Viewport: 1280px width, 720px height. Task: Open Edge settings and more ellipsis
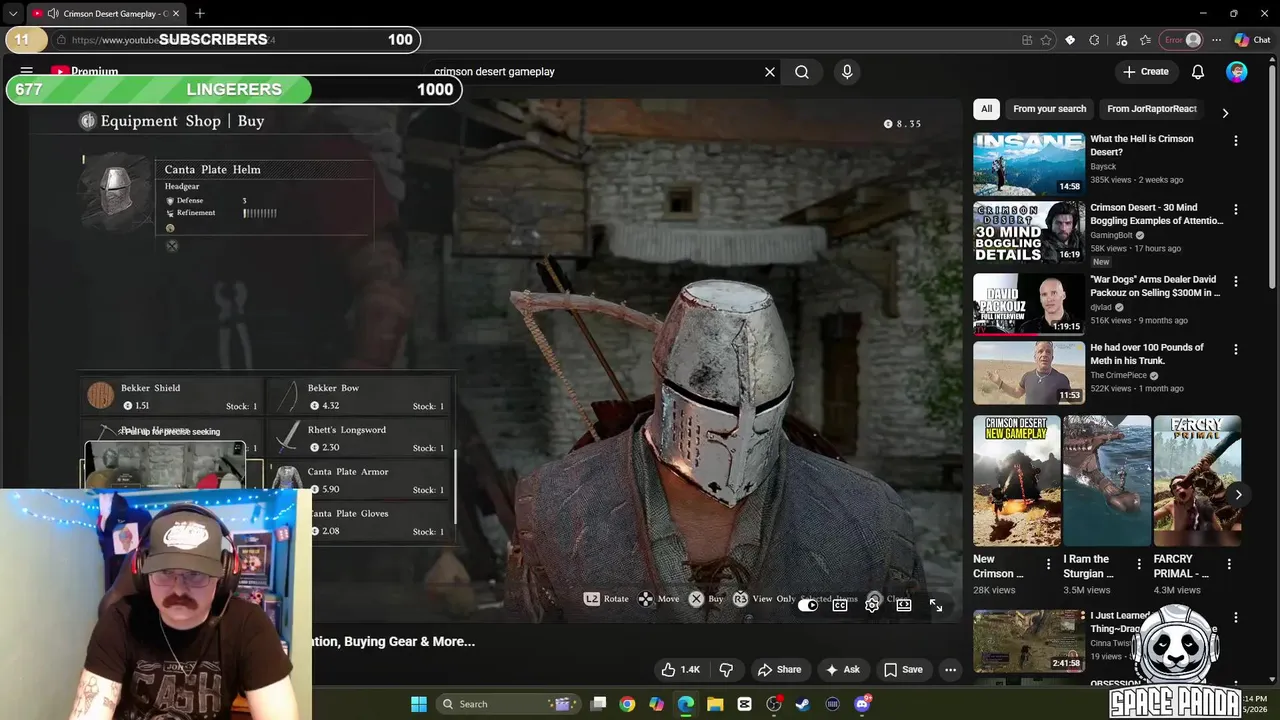pos(1216,40)
